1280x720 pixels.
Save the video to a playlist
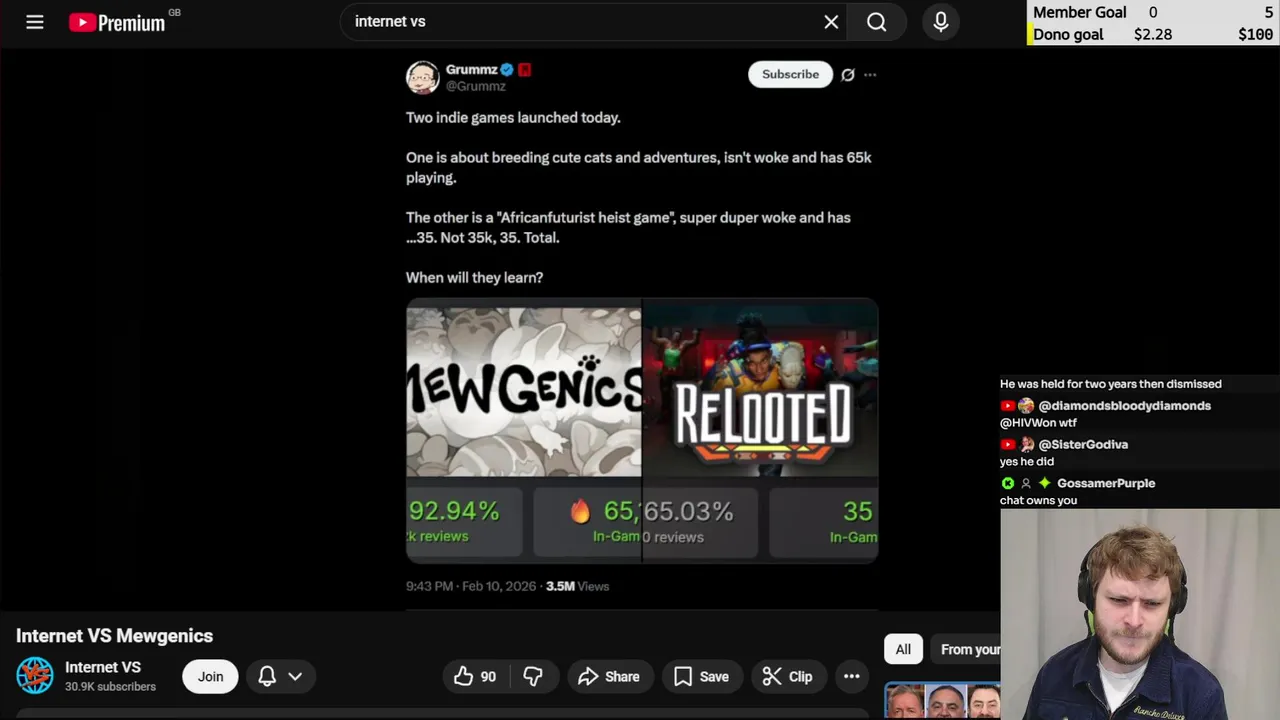click(x=701, y=676)
